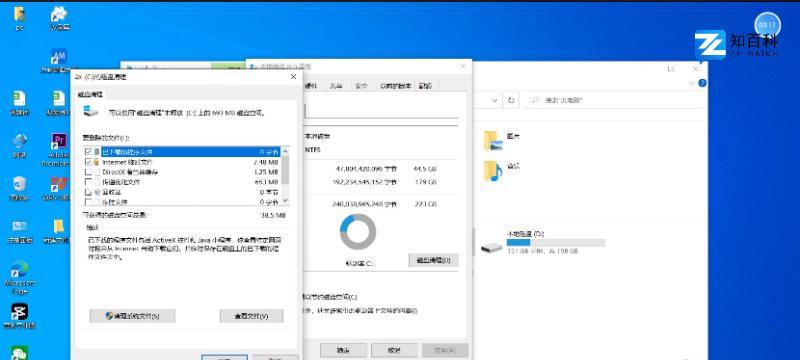Image resolution: width=800 pixels, height=360 pixels.
Task: Click the refresh icon next to address bar
Action: 511,100
